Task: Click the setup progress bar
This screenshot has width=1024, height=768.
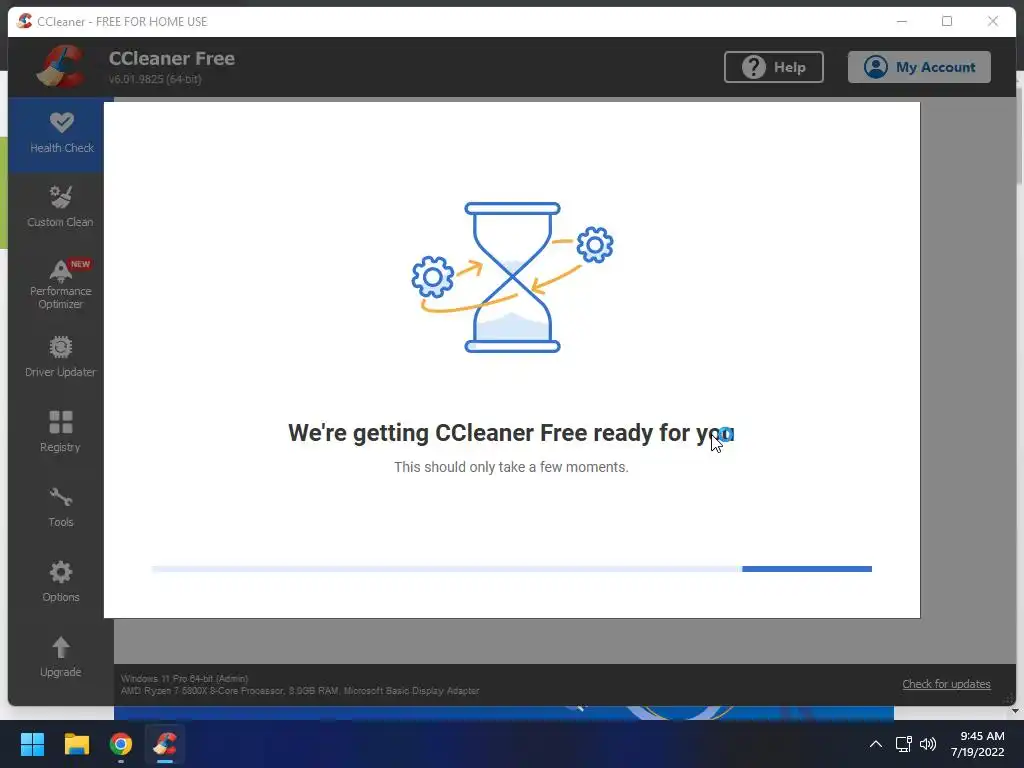Action: point(512,569)
